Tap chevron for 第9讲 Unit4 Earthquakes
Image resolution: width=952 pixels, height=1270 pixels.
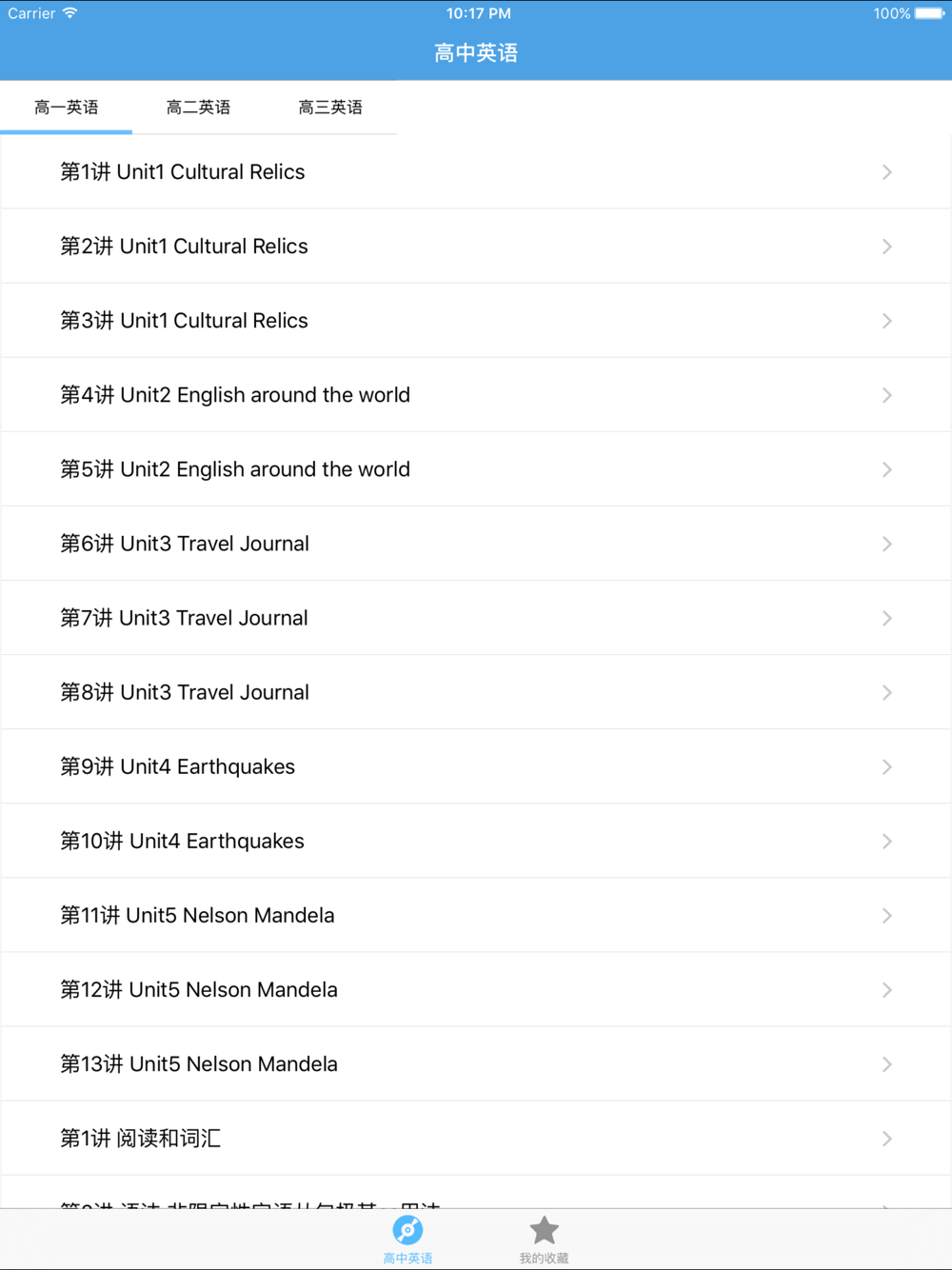[x=886, y=766]
